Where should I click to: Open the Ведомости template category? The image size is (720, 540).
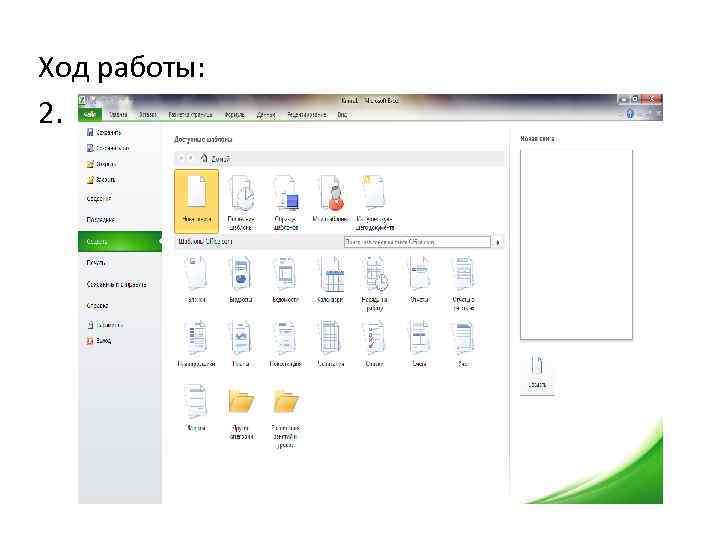[x=286, y=279]
